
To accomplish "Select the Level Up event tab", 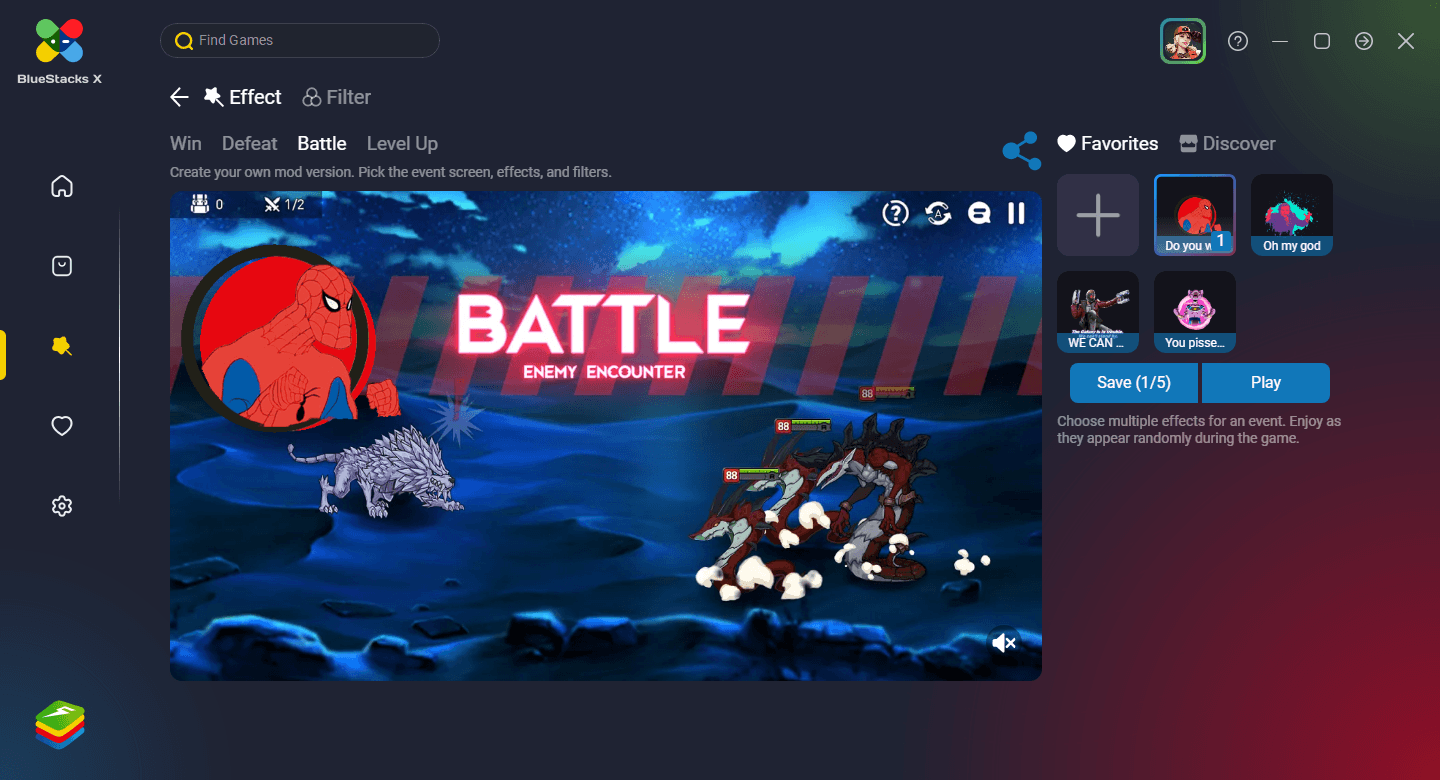I will click(402, 143).
